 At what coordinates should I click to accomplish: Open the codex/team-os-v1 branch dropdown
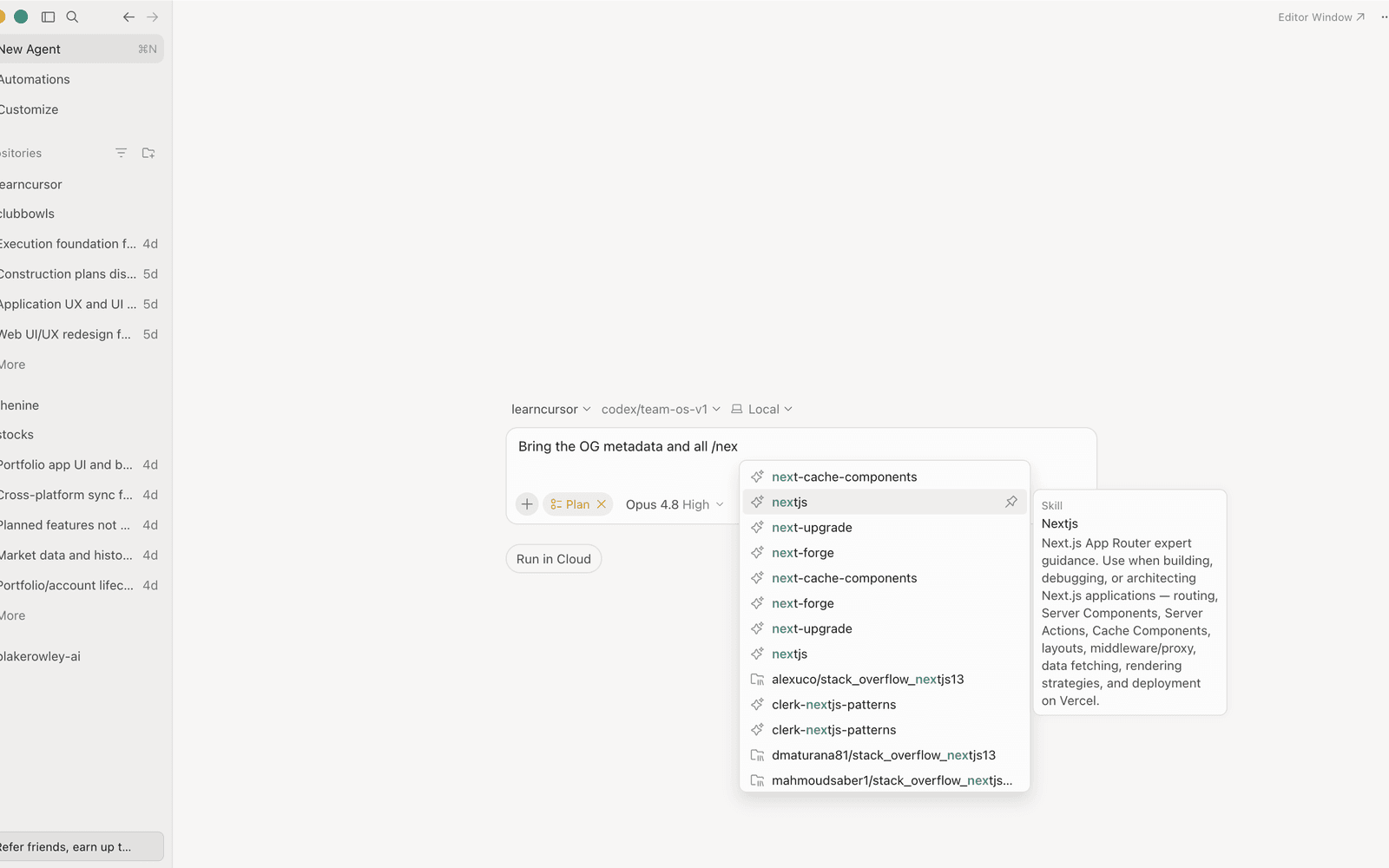661,409
